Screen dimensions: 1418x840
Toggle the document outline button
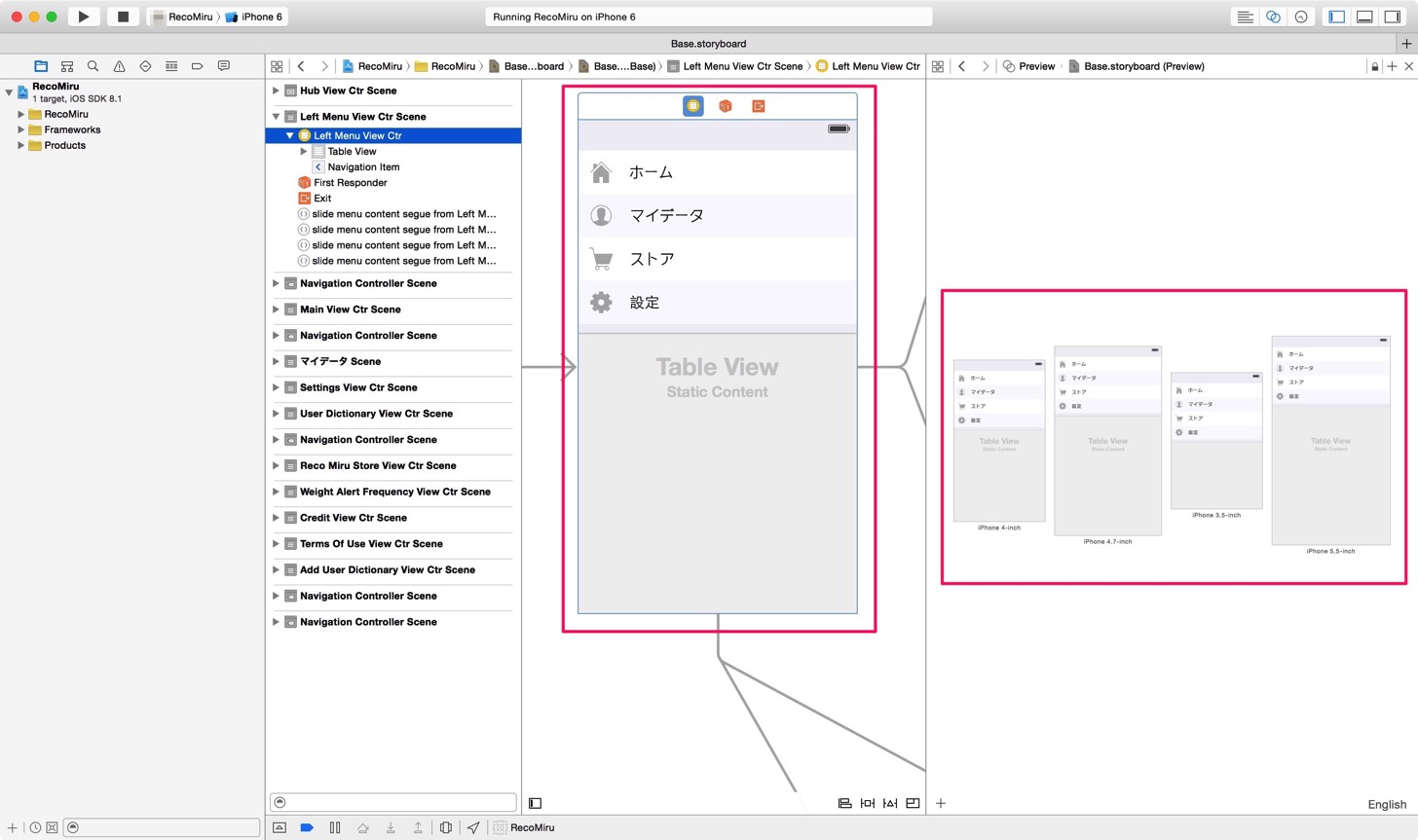coord(535,803)
